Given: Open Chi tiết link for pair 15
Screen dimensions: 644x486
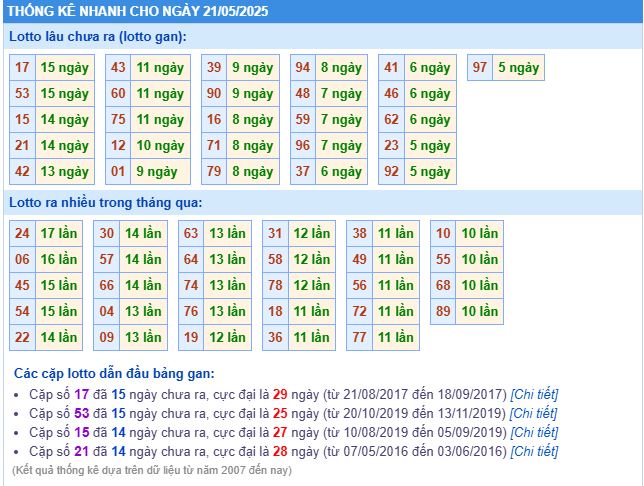Looking at the screenshot, I should tap(534, 432).
